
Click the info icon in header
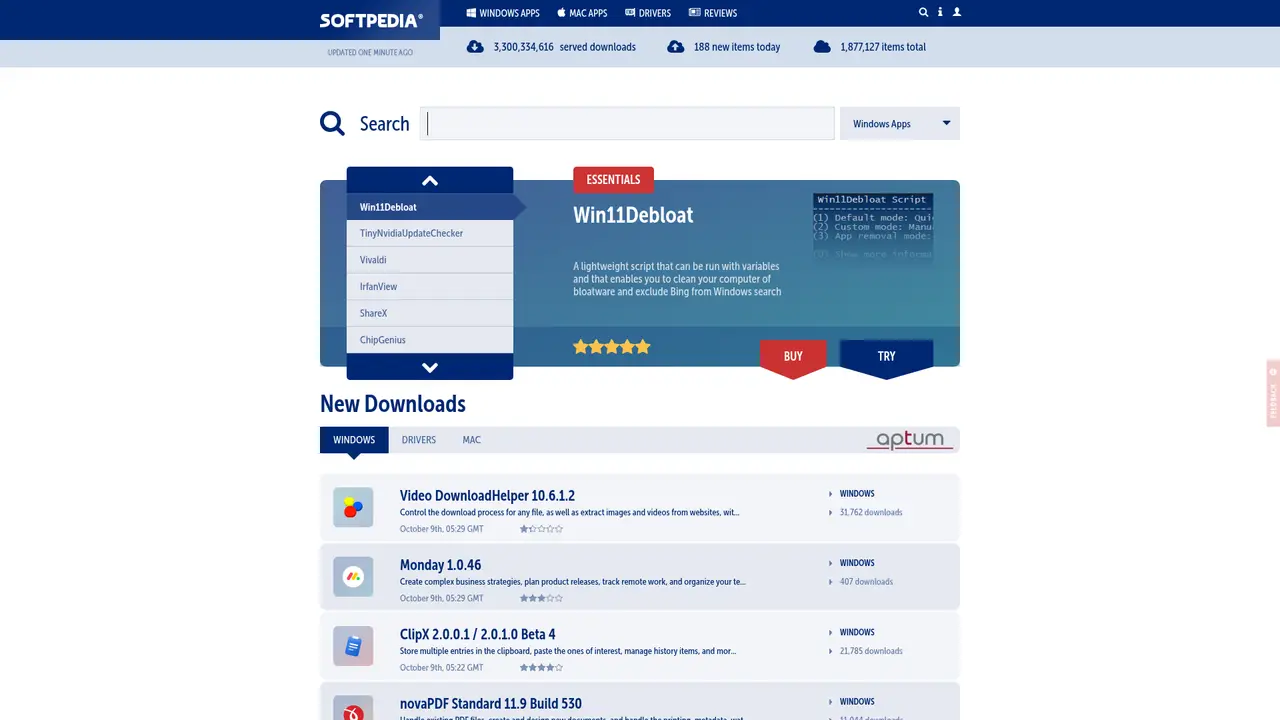[x=940, y=13]
